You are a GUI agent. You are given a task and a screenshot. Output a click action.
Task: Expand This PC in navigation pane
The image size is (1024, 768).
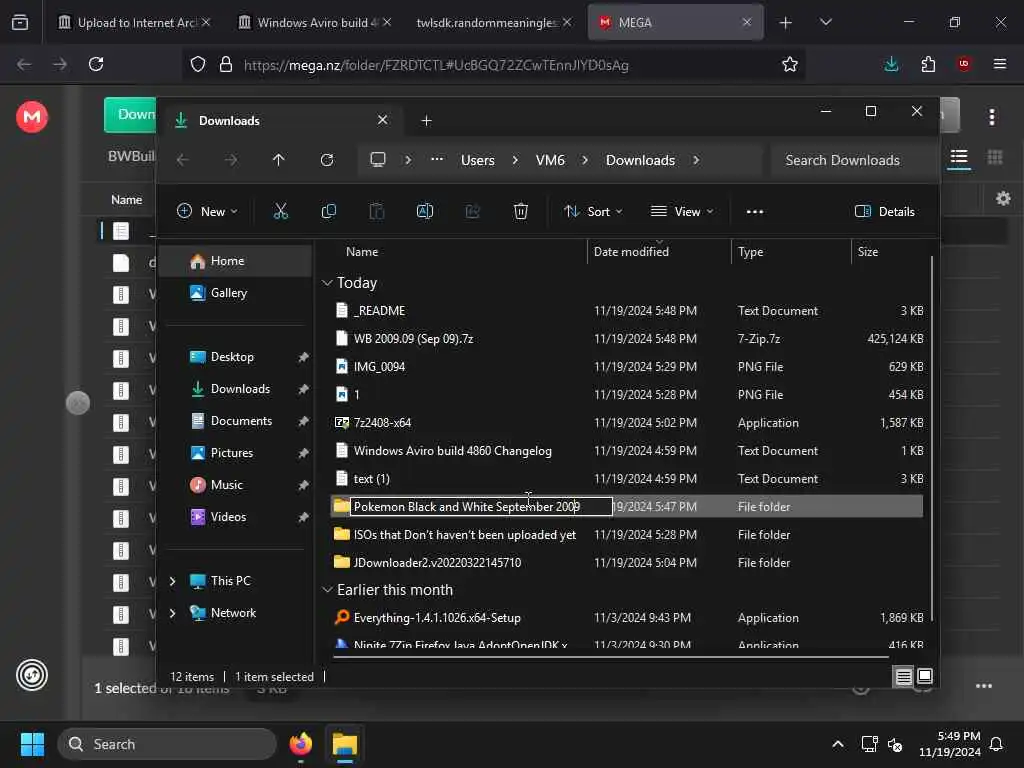click(x=172, y=581)
